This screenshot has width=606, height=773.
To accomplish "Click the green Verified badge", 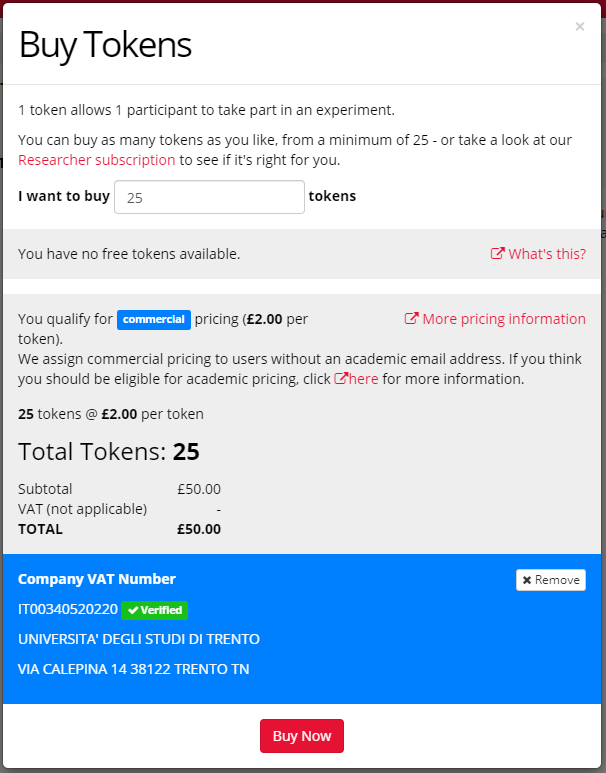I will (154, 610).
